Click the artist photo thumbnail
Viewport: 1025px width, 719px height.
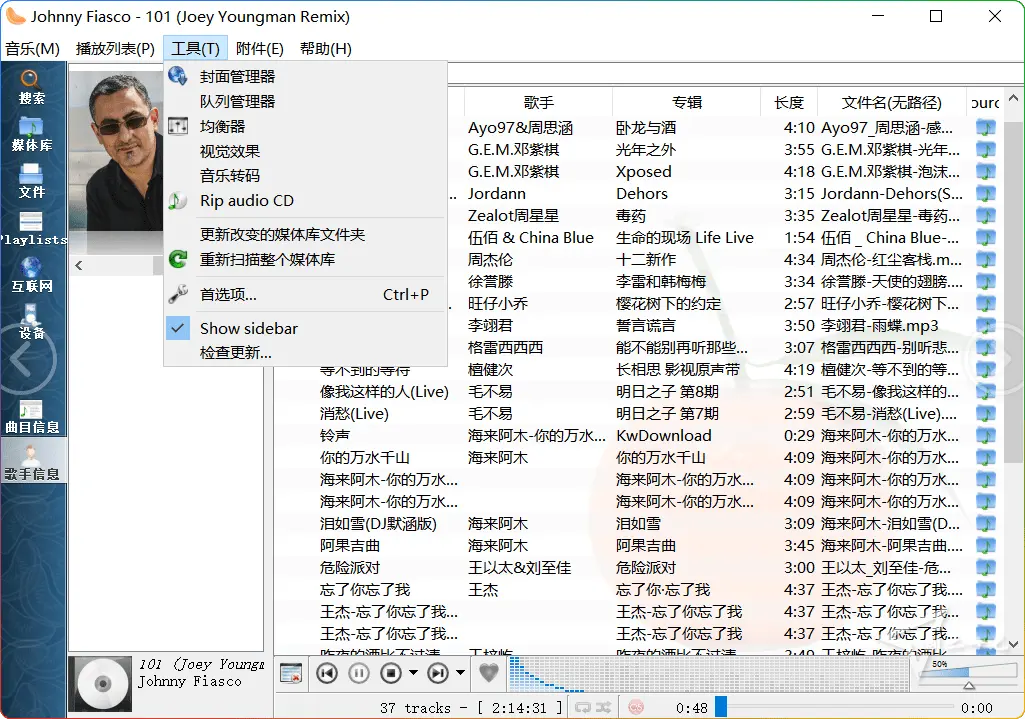[x=116, y=151]
